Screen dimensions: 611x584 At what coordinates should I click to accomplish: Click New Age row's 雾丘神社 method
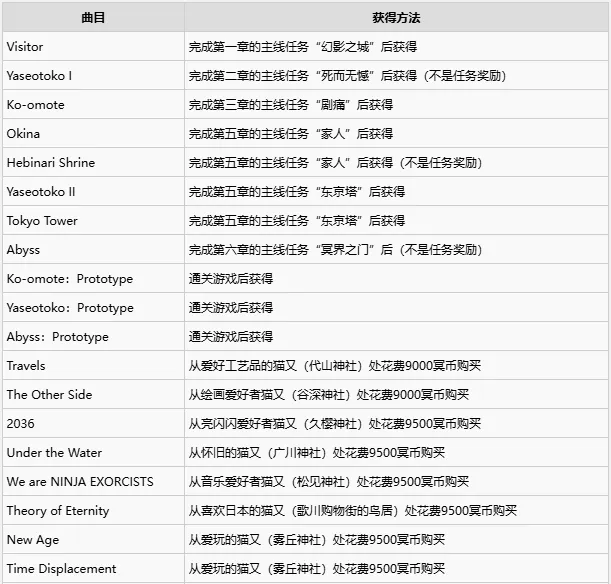[396, 539]
